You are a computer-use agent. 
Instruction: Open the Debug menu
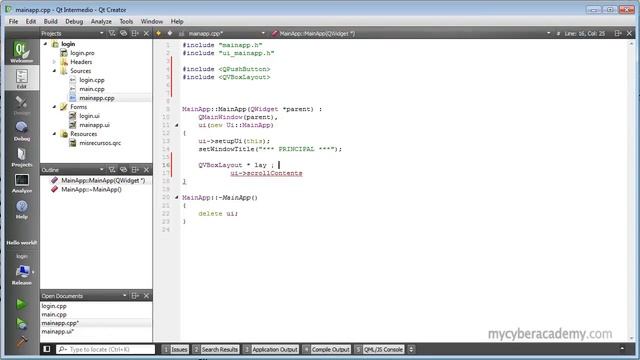point(74,21)
